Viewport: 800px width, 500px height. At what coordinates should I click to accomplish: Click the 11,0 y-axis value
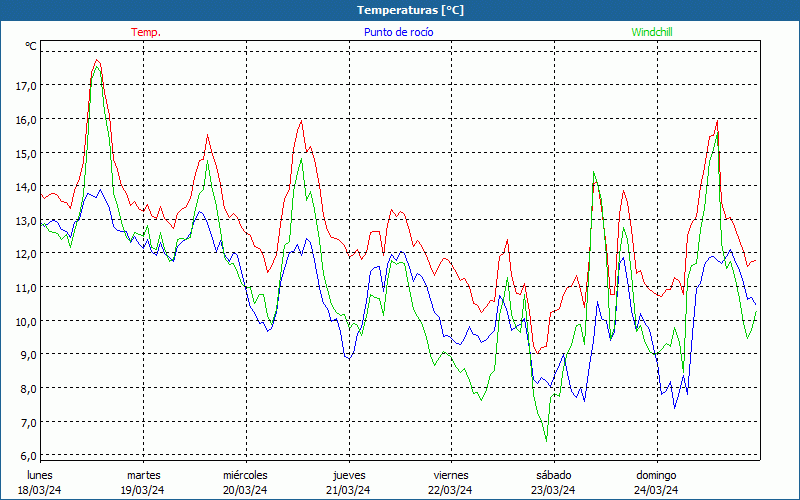pos(27,288)
